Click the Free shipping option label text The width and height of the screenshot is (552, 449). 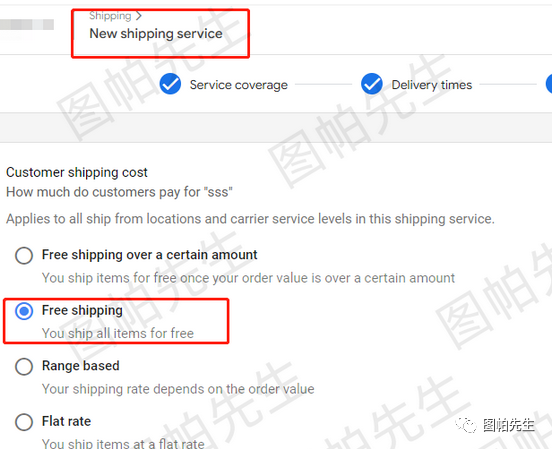[82, 310]
